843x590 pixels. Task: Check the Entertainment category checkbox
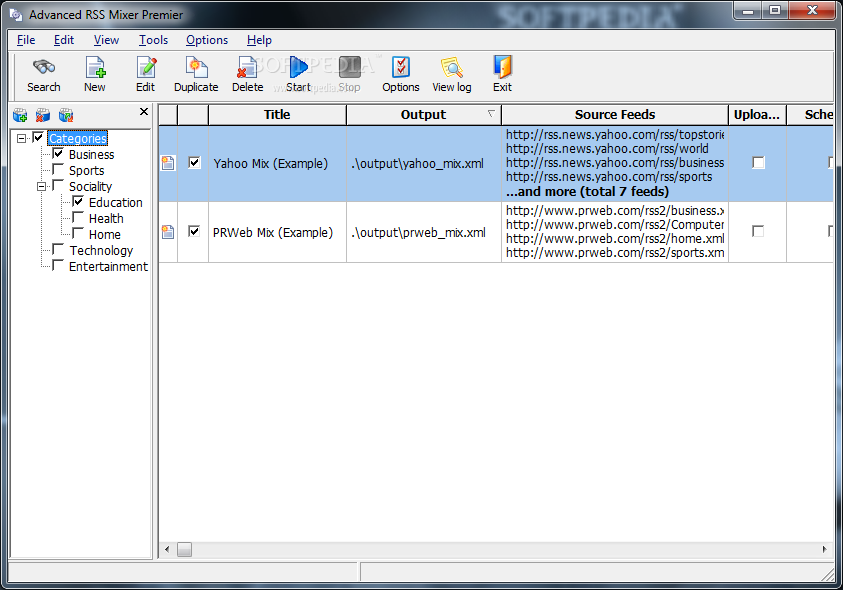tap(58, 266)
